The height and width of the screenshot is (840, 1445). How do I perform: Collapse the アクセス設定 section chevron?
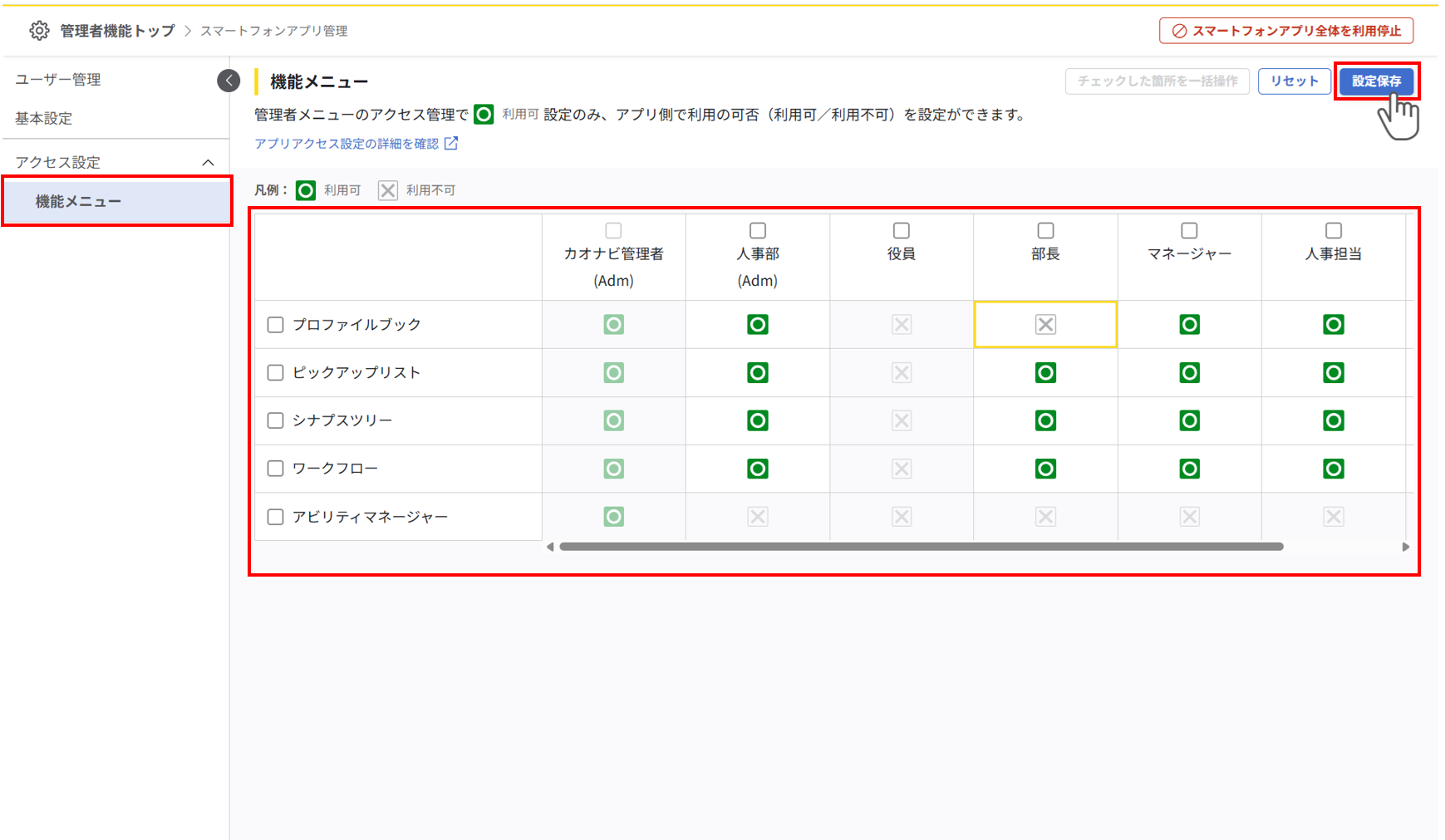[x=209, y=162]
